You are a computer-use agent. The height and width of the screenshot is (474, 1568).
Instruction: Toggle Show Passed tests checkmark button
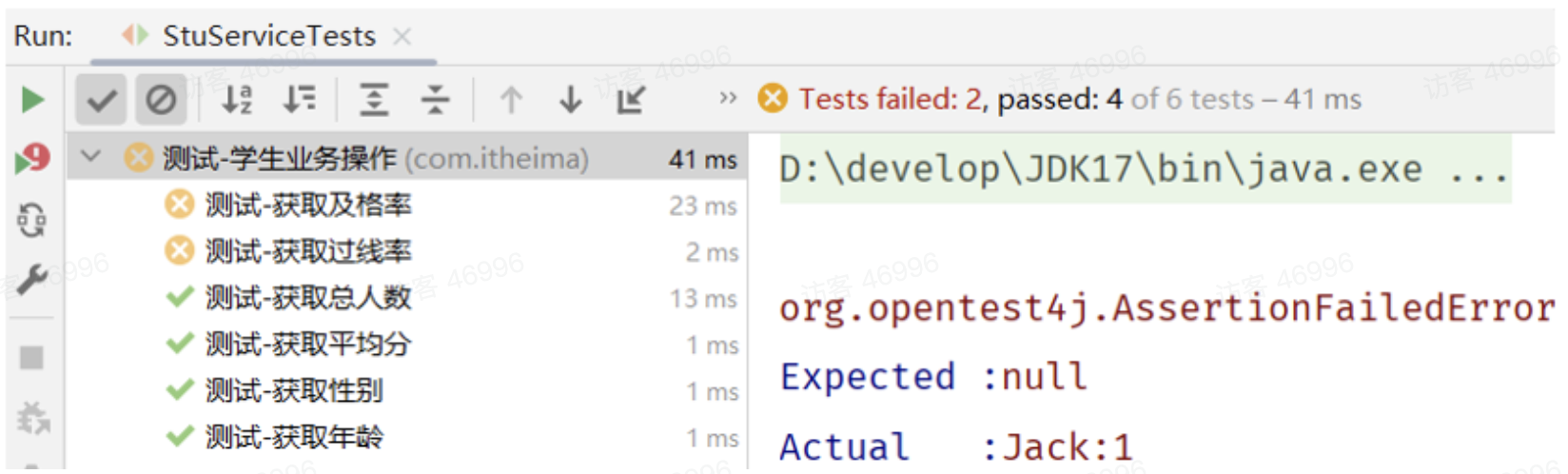(101, 99)
